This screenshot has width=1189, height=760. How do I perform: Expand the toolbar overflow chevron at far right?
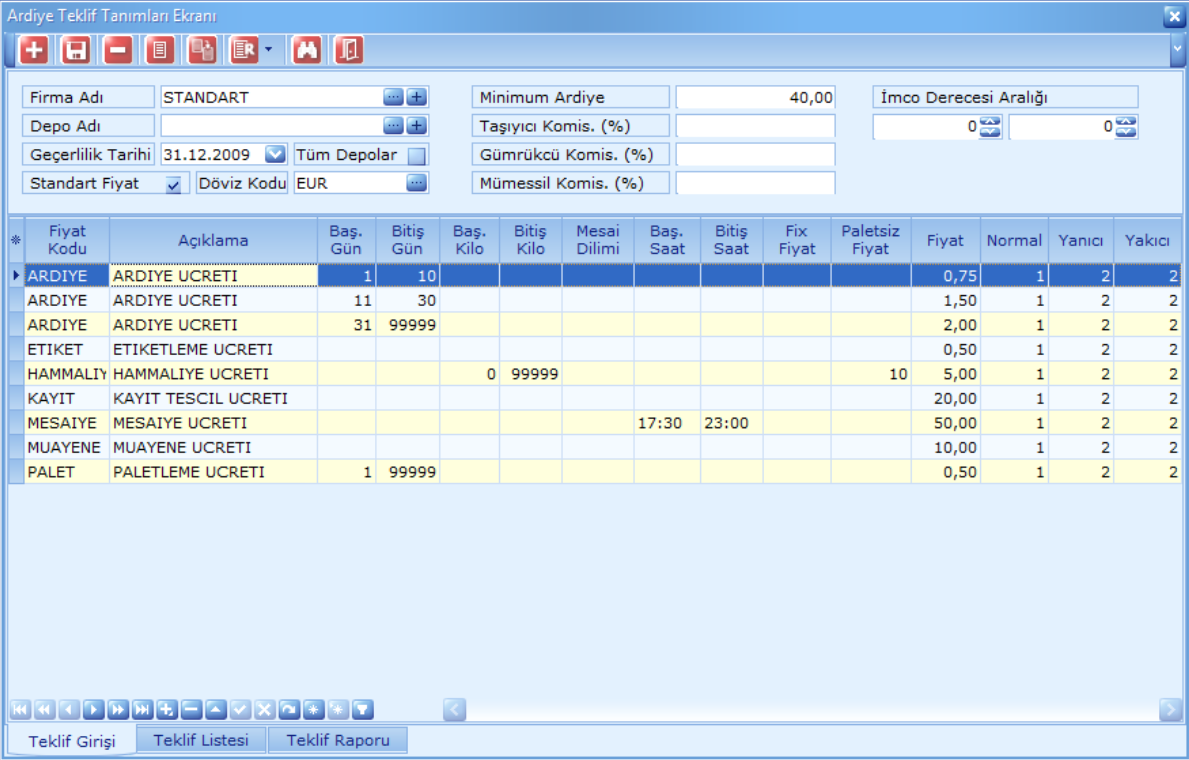(1177, 49)
